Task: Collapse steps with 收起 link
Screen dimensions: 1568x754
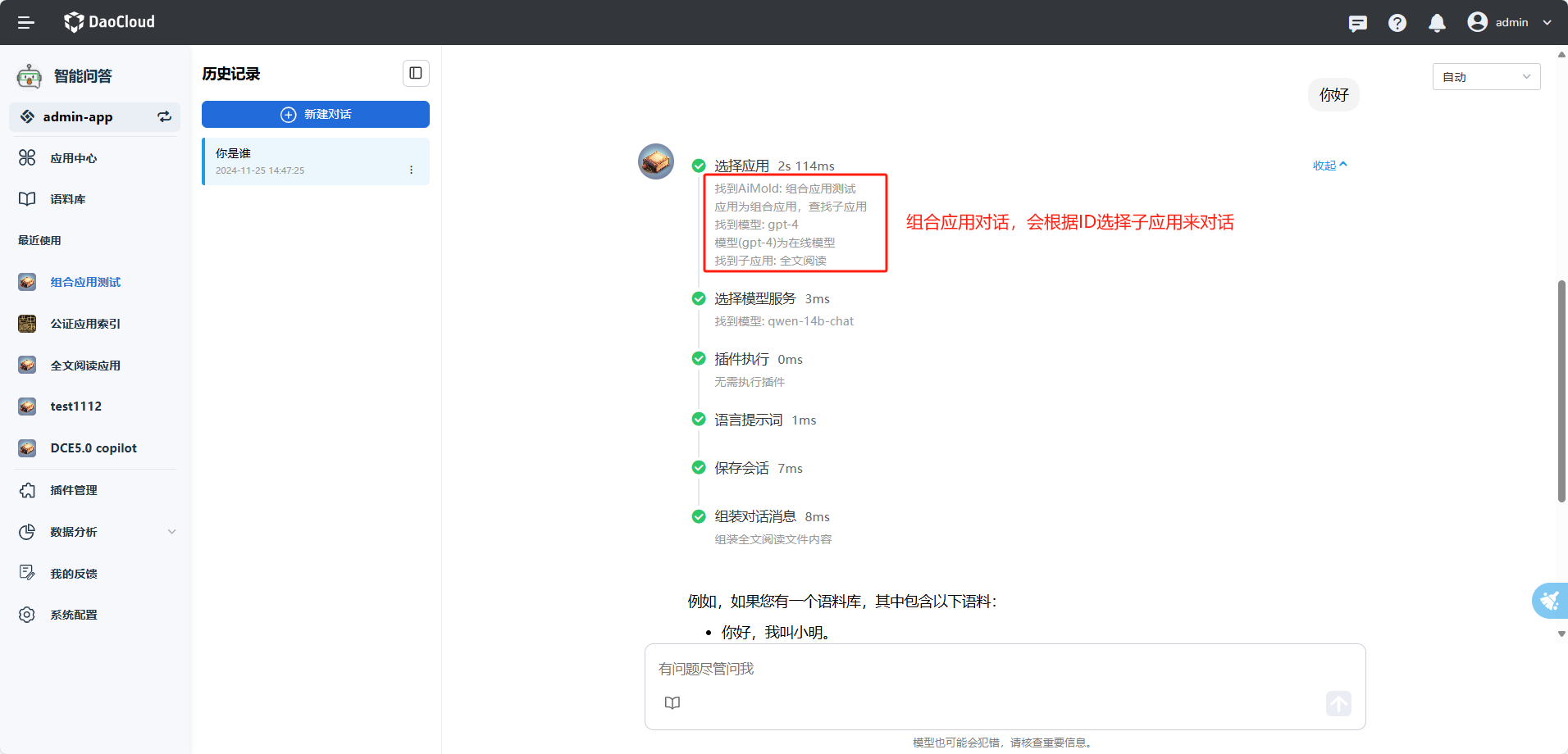Action: [x=1329, y=166]
